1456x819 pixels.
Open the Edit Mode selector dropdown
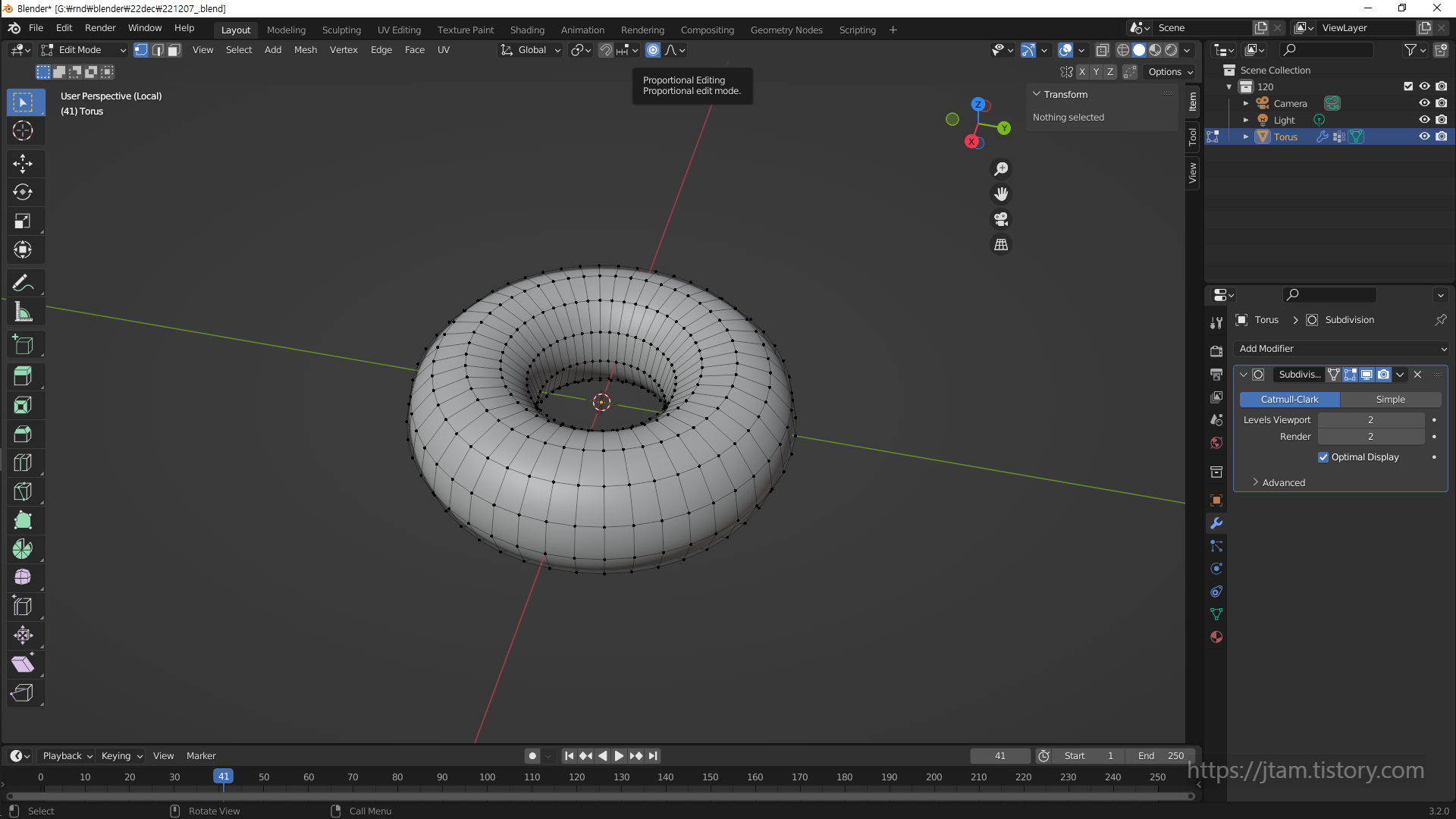tap(83, 50)
